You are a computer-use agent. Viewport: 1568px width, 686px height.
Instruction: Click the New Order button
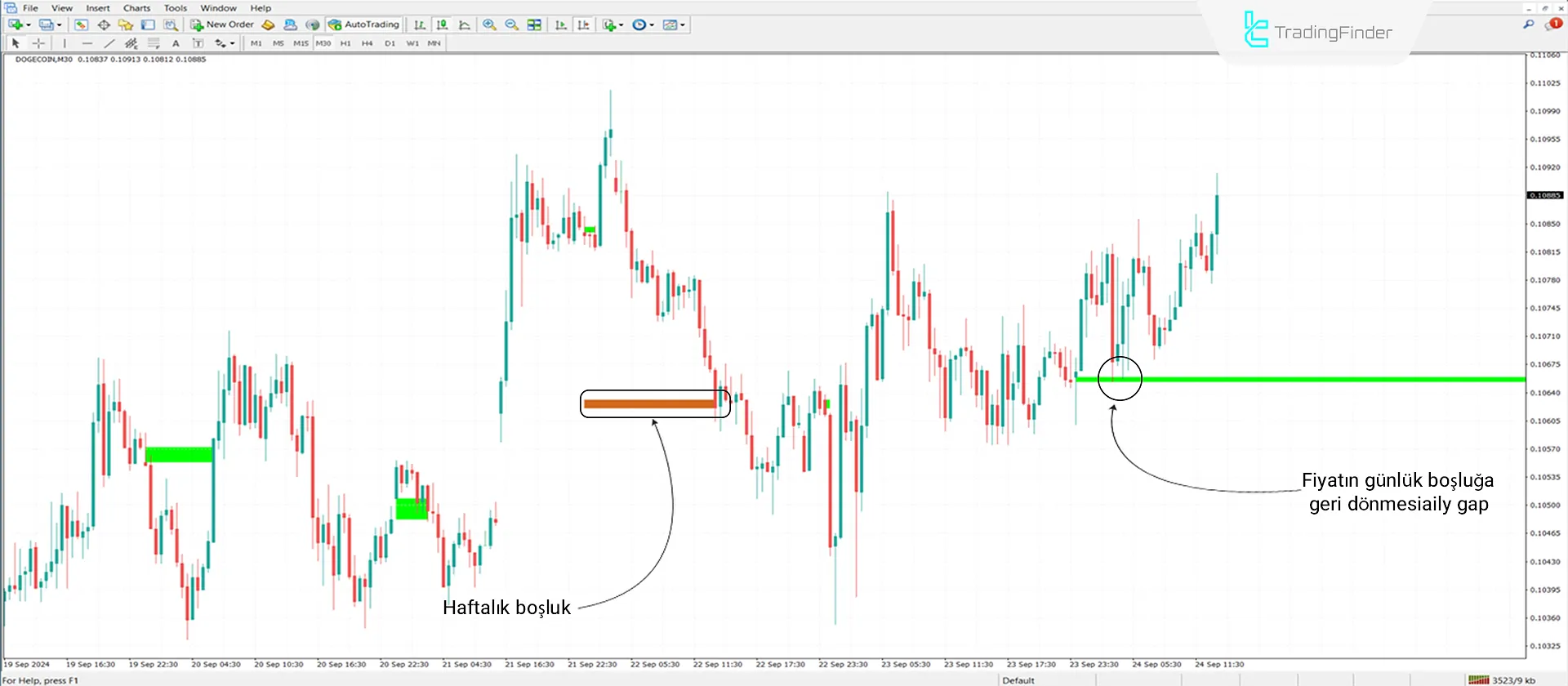(x=222, y=25)
